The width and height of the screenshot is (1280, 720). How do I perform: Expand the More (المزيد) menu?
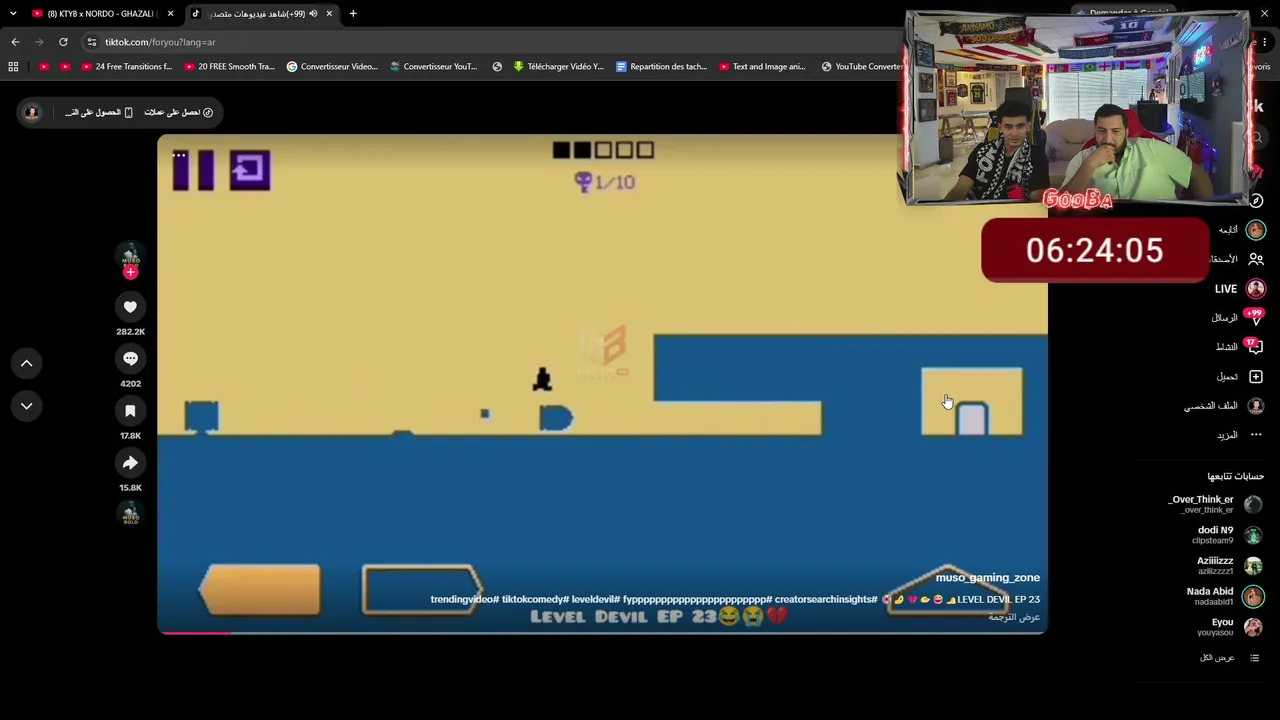click(x=1240, y=435)
